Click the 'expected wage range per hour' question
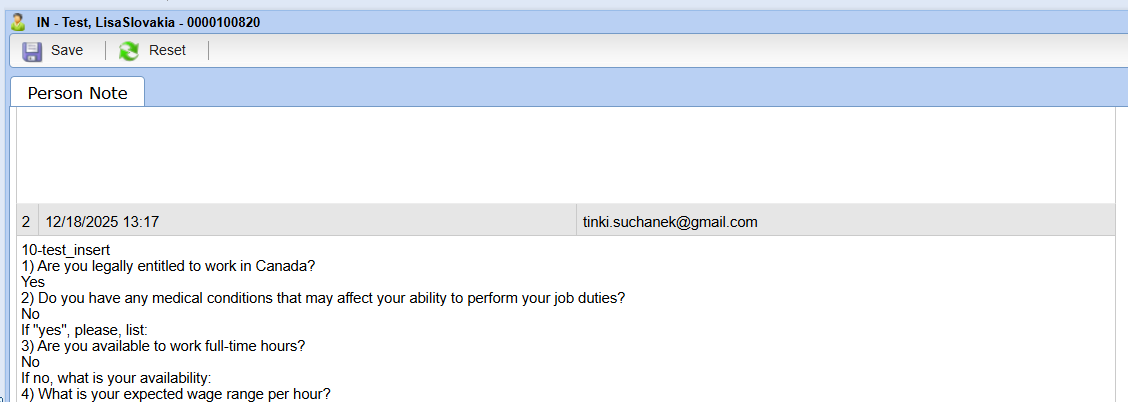This screenshot has width=1128, height=402. click(x=176, y=394)
